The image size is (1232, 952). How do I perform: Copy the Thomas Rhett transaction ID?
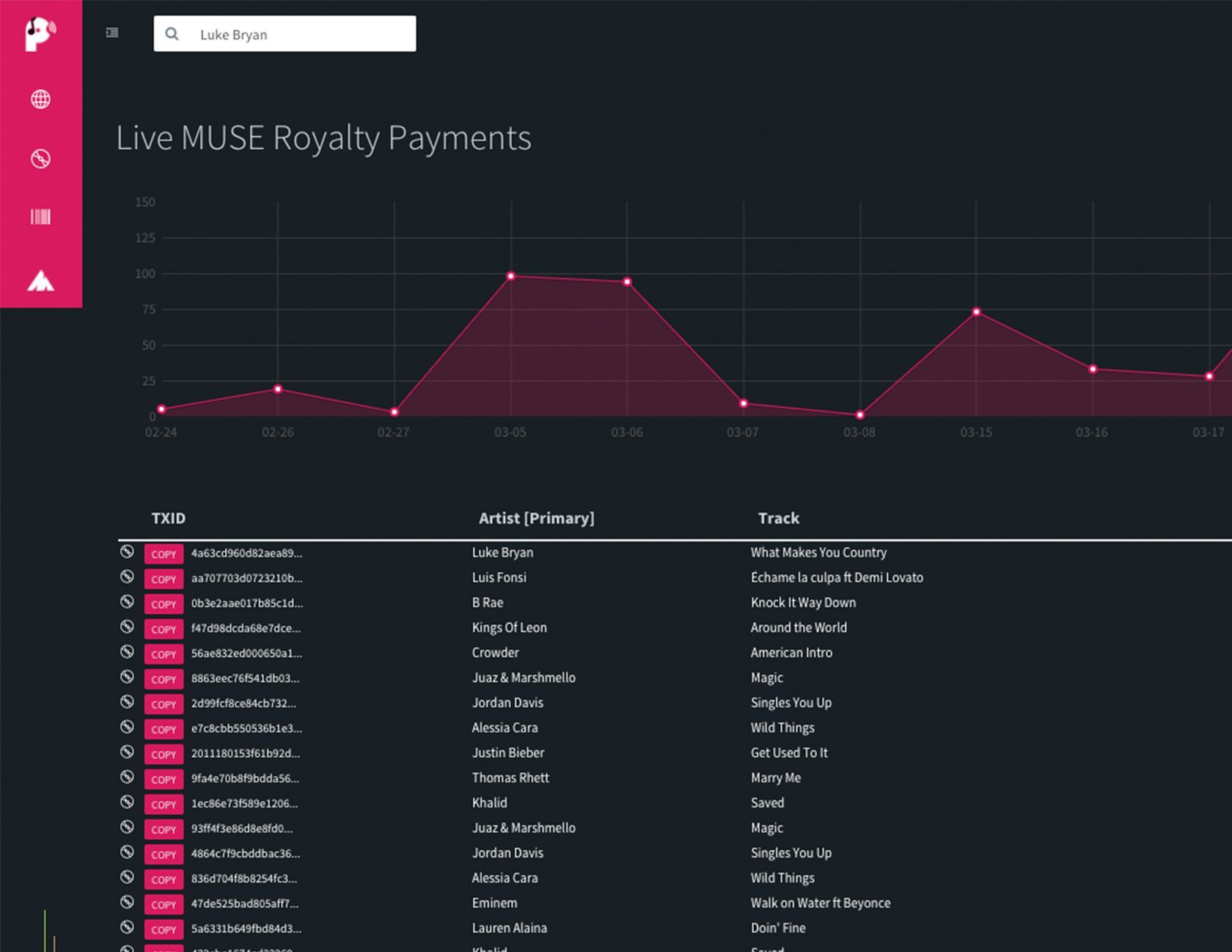point(164,779)
